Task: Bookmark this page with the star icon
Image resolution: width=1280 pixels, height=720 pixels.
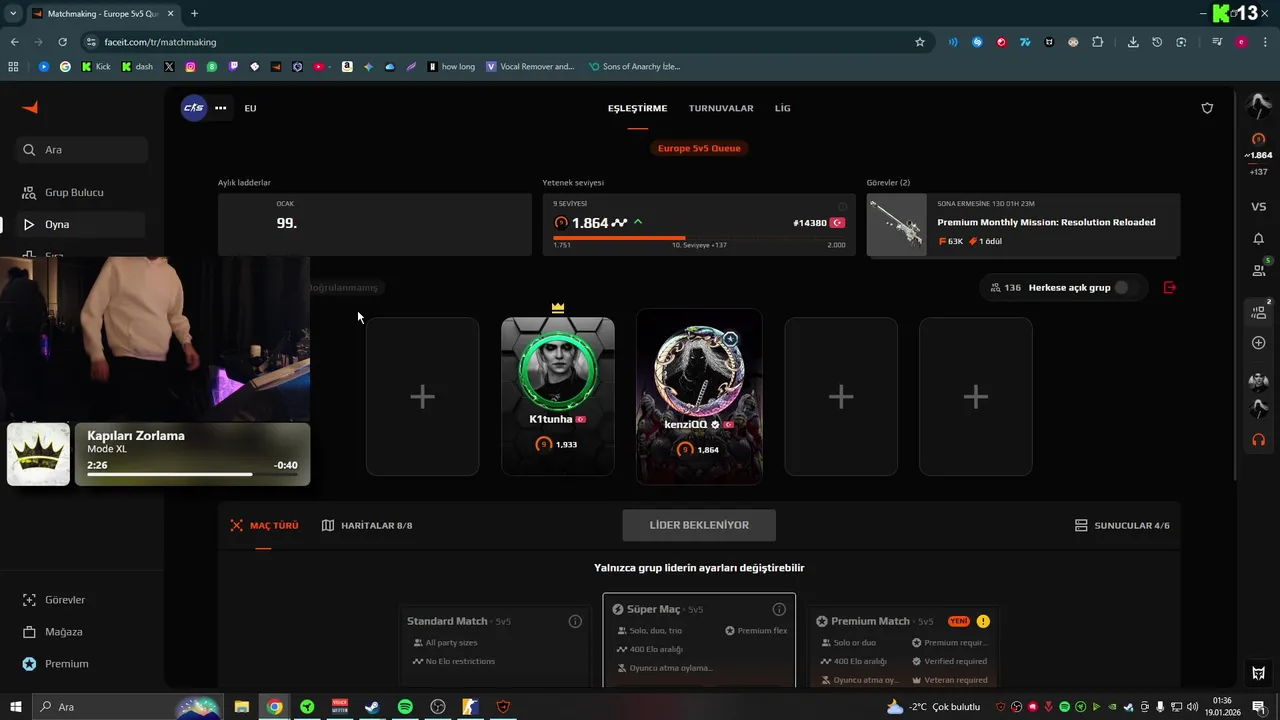Action: click(x=920, y=42)
